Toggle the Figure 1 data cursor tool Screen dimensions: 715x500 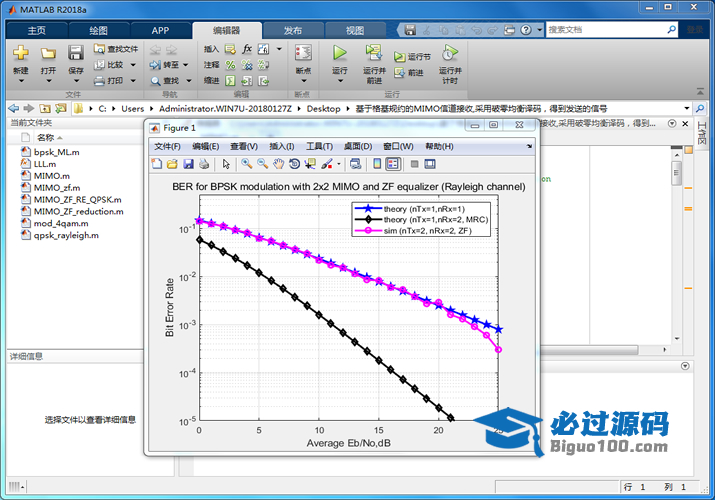click(x=311, y=164)
